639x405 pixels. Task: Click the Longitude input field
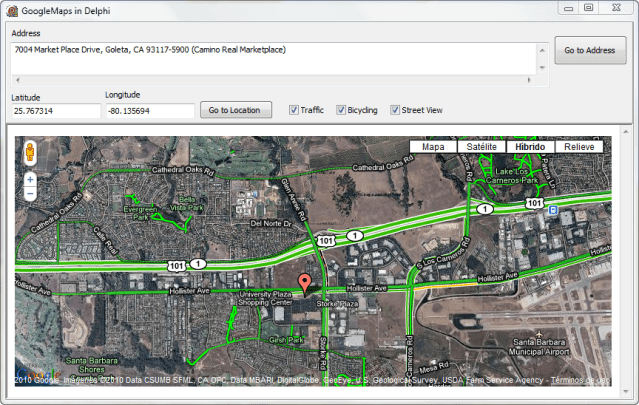(148, 111)
